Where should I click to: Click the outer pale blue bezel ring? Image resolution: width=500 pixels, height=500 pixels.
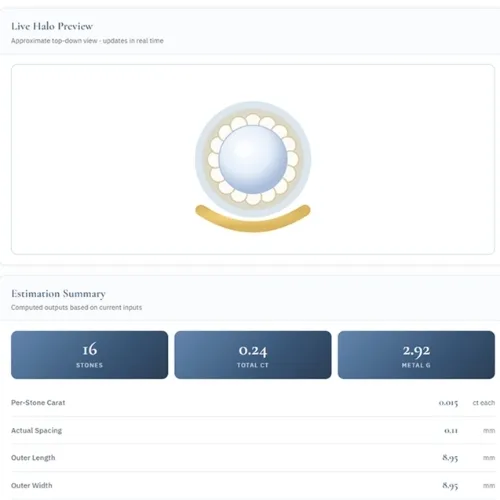pyautogui.click(x=199, y=159)
